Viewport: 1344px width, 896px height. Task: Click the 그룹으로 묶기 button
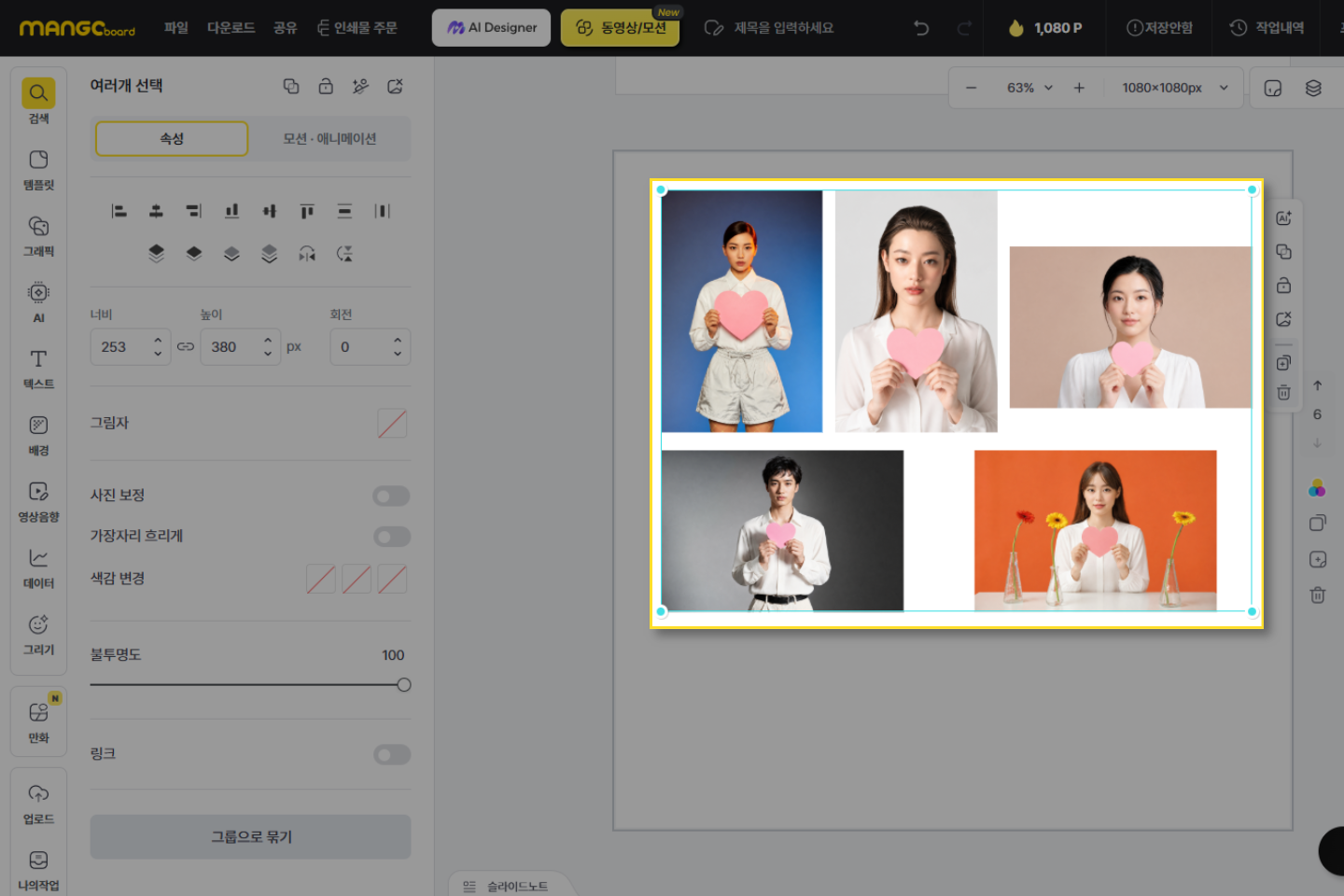(250, 837)
